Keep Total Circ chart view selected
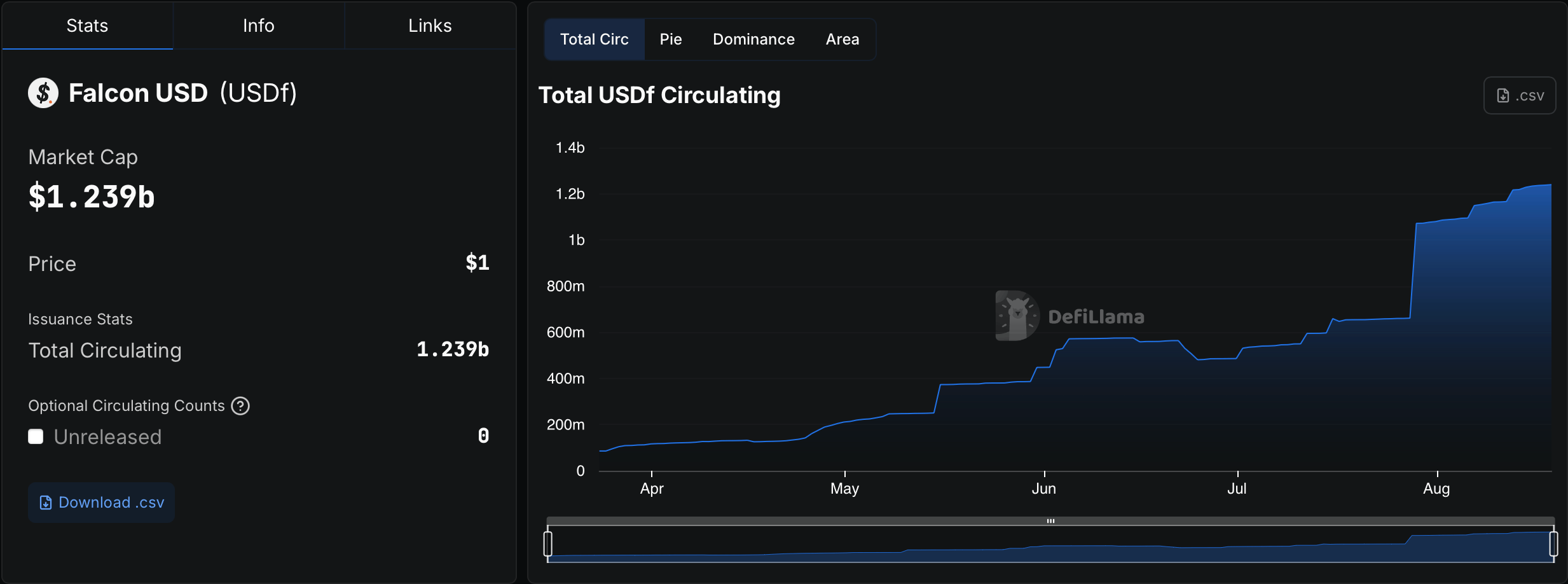This screenshot has height=584, width=1568. point(594,39)
